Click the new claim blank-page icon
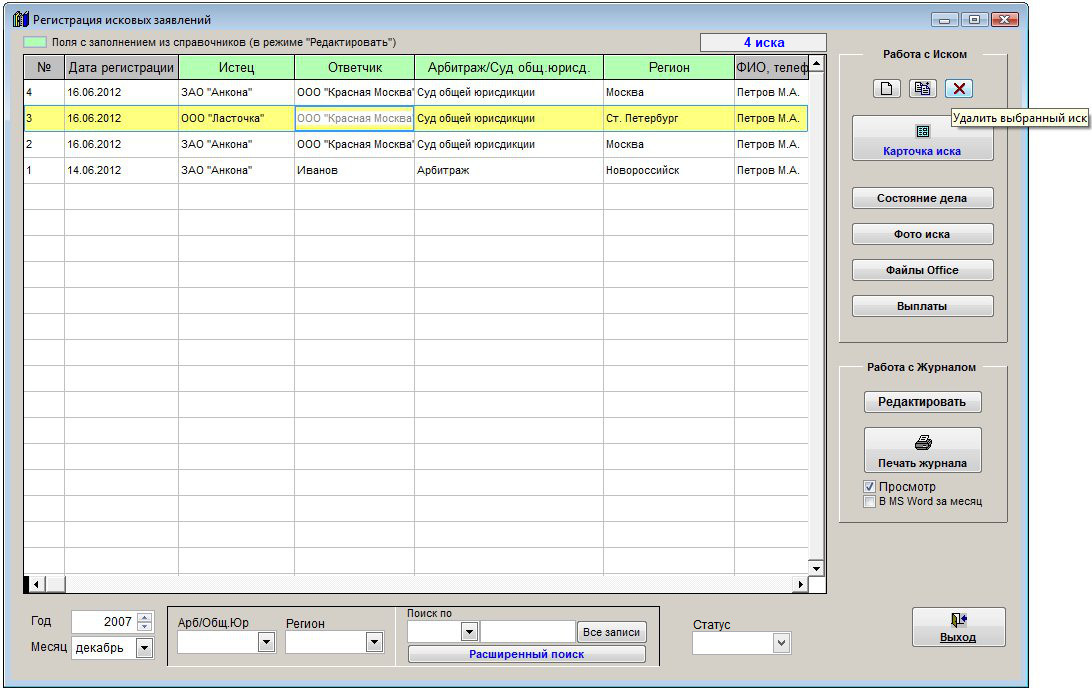Image resolution: width=1092 pixels, height=691 pixels. pyautogui.click(x=886, y=88)
